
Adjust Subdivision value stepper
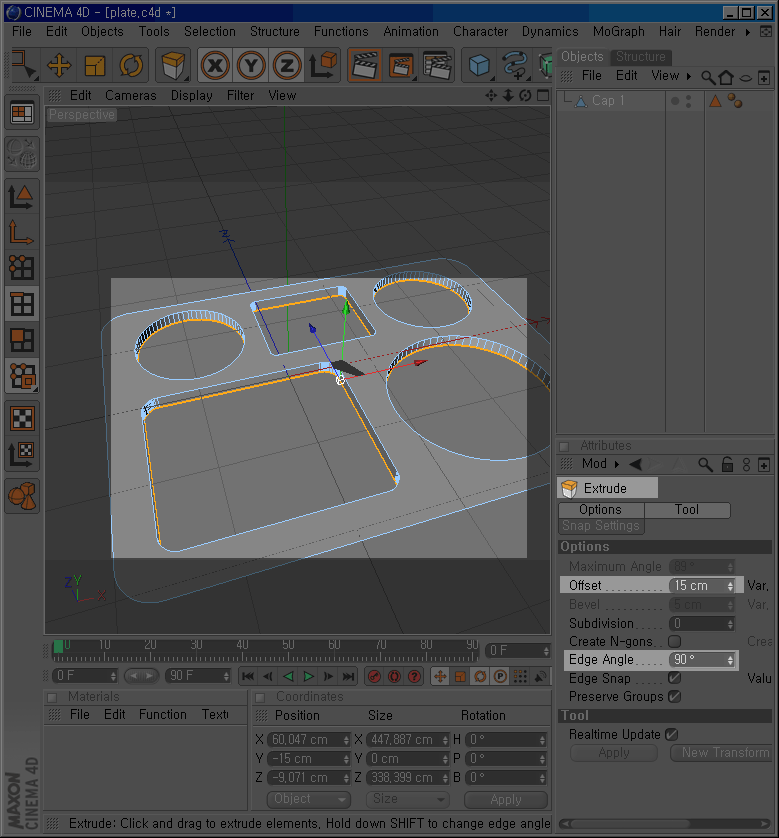[730, 624]
